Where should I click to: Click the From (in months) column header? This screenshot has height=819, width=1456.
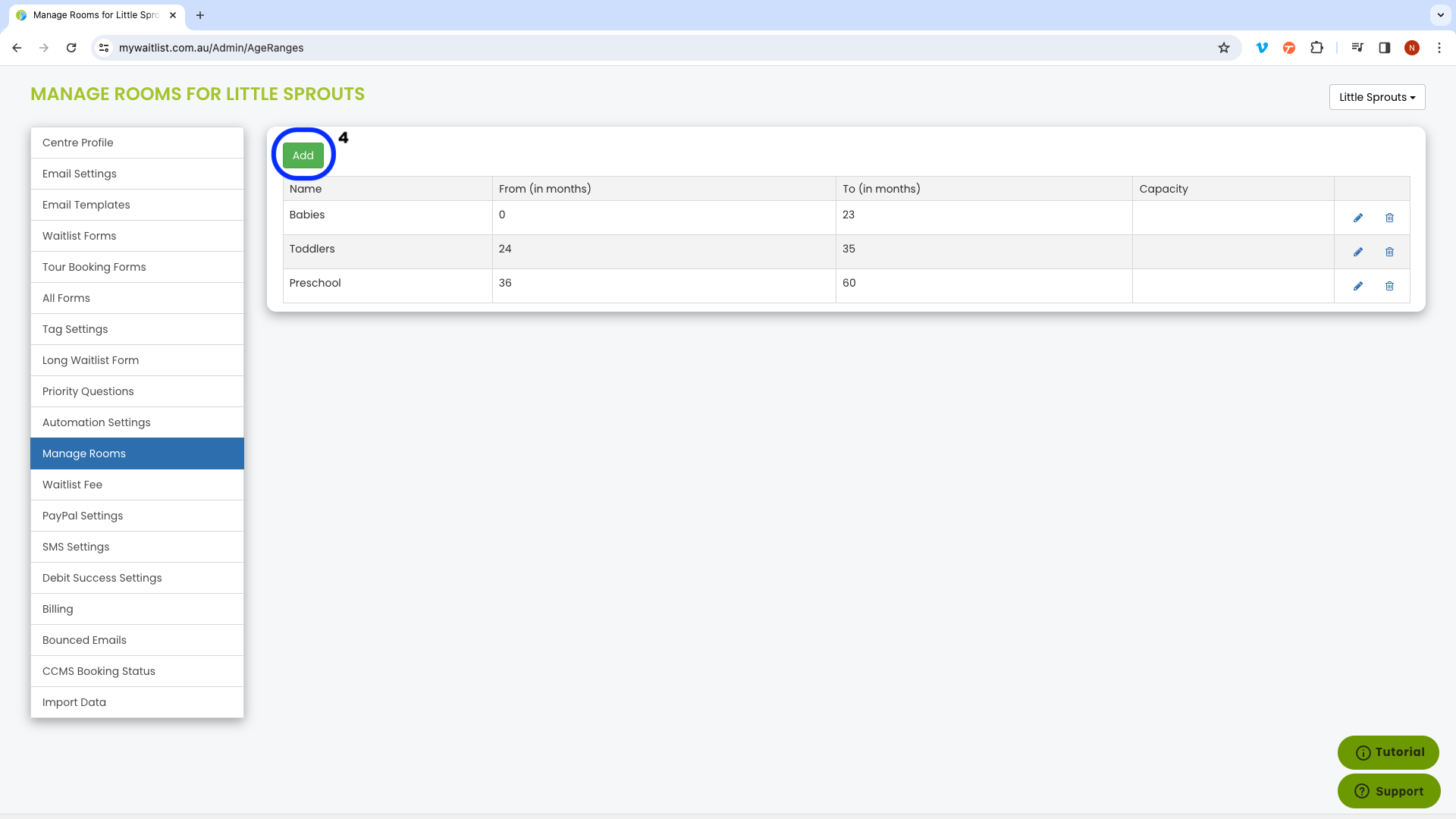pos(664,189)
